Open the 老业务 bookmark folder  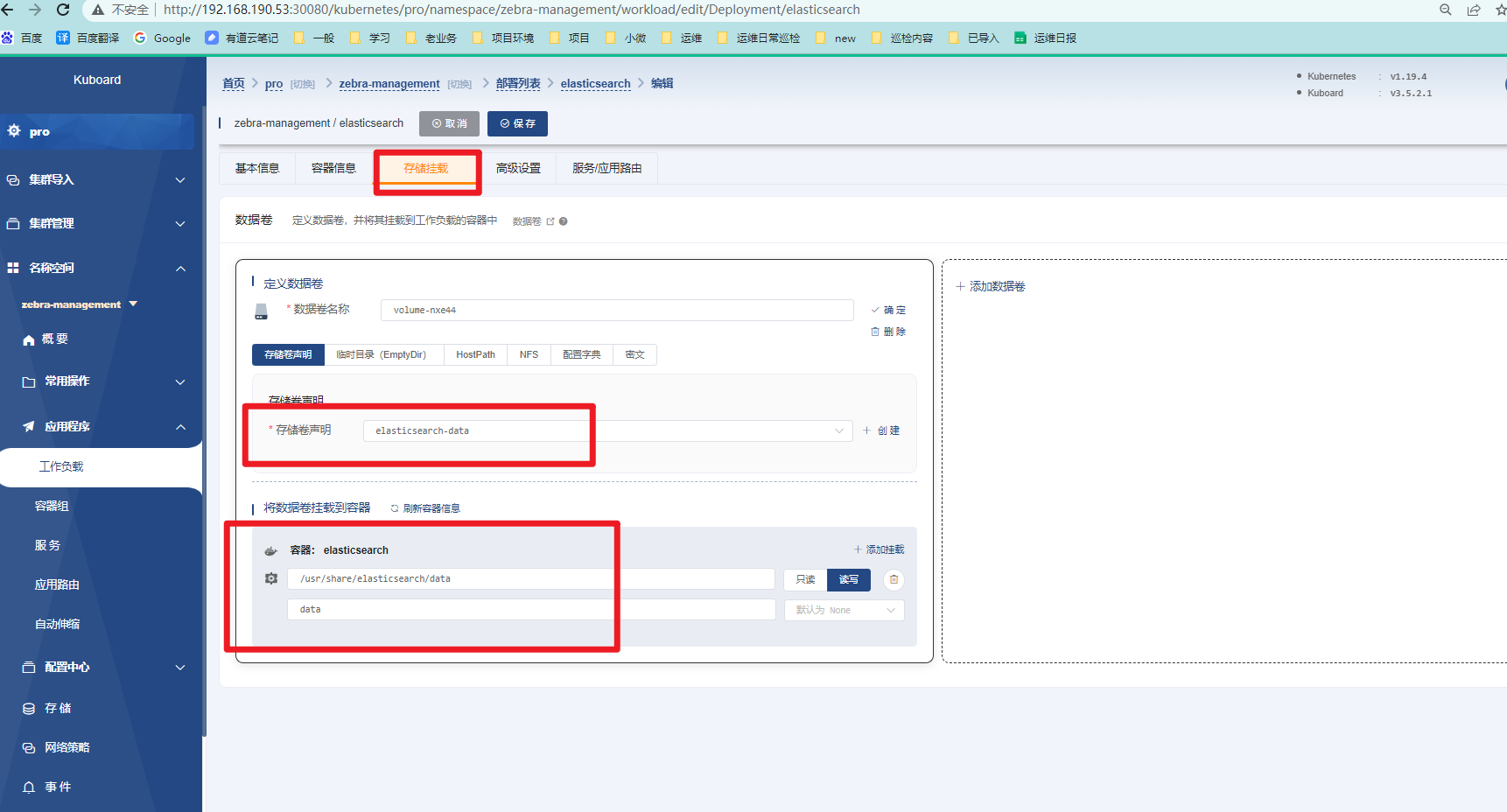431,38
